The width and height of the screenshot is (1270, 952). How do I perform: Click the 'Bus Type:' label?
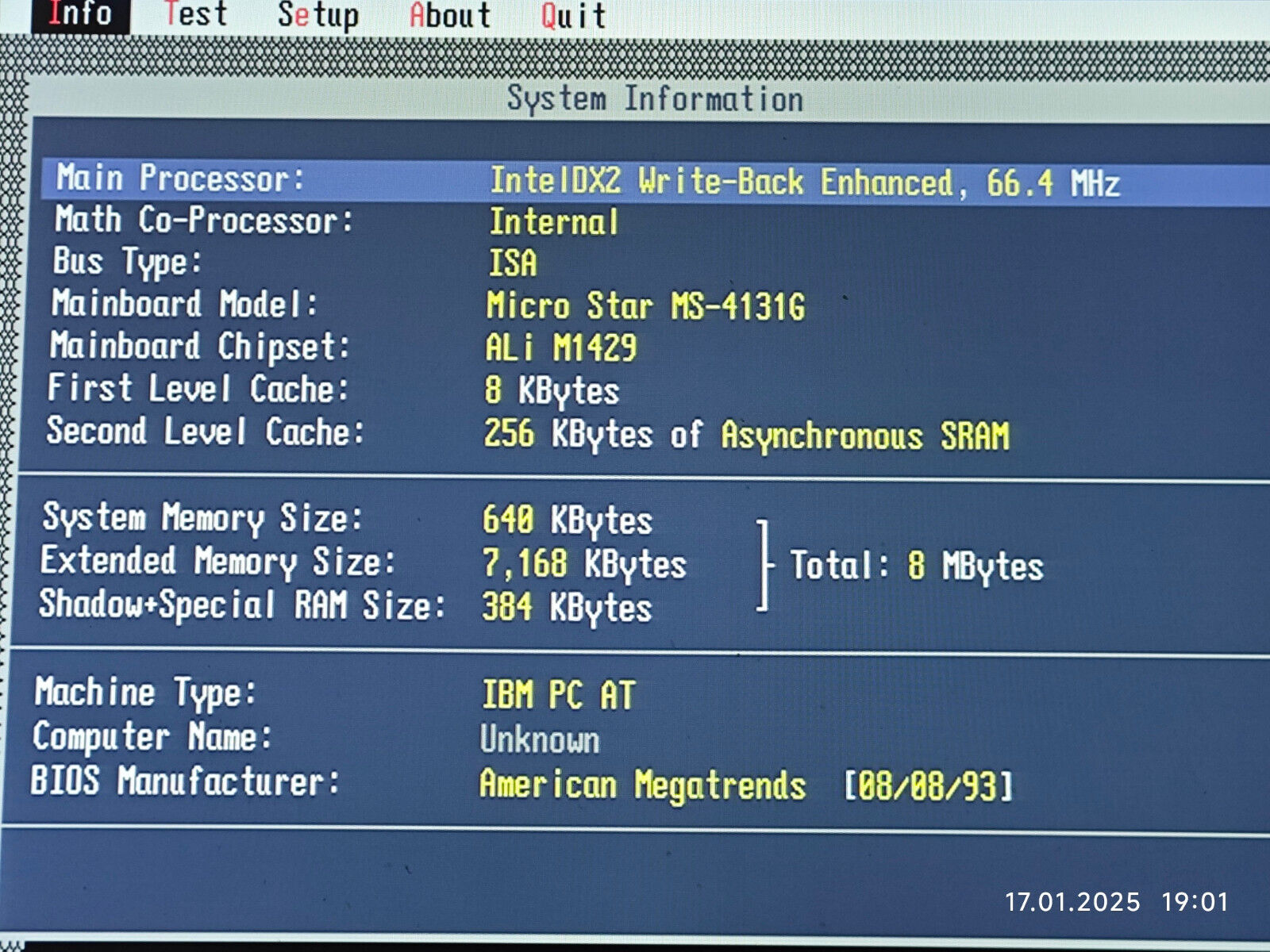pos(127,263)
